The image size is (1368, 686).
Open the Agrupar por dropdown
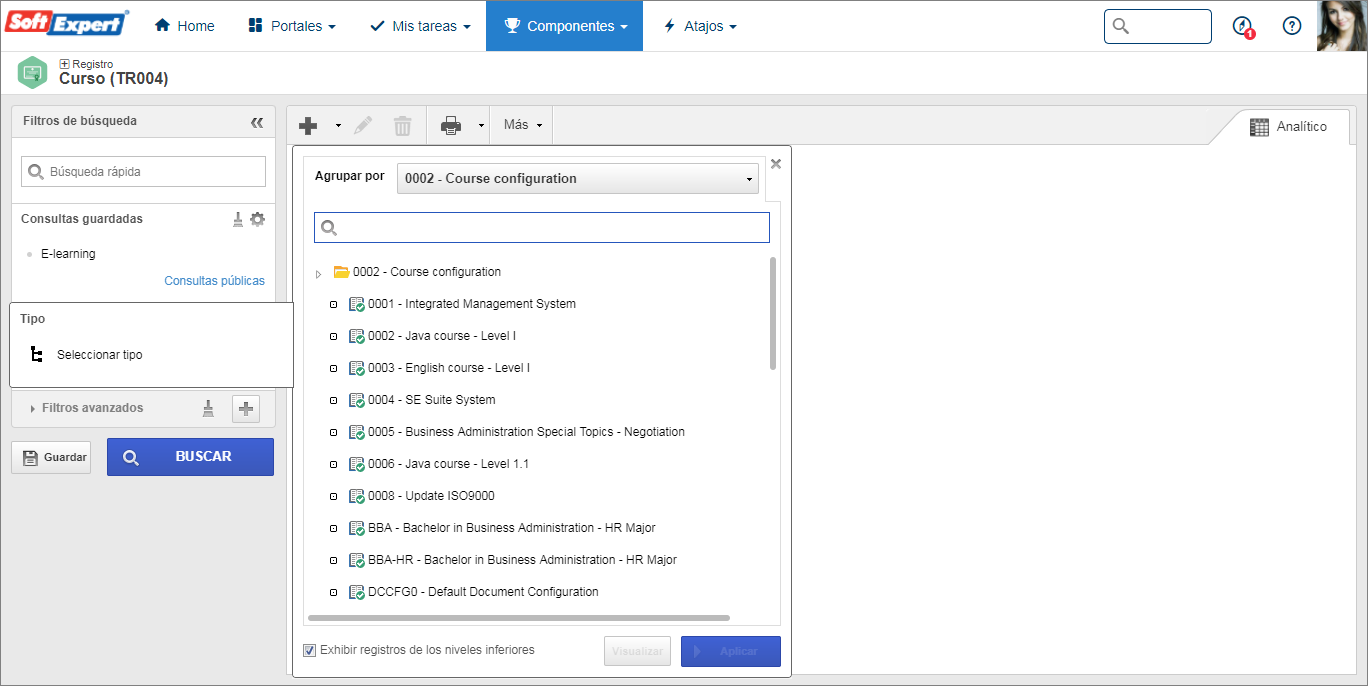(x=578, y=179)
